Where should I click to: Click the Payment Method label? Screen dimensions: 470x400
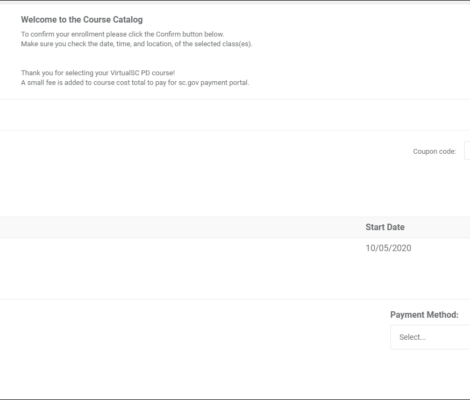coord(424,315)
